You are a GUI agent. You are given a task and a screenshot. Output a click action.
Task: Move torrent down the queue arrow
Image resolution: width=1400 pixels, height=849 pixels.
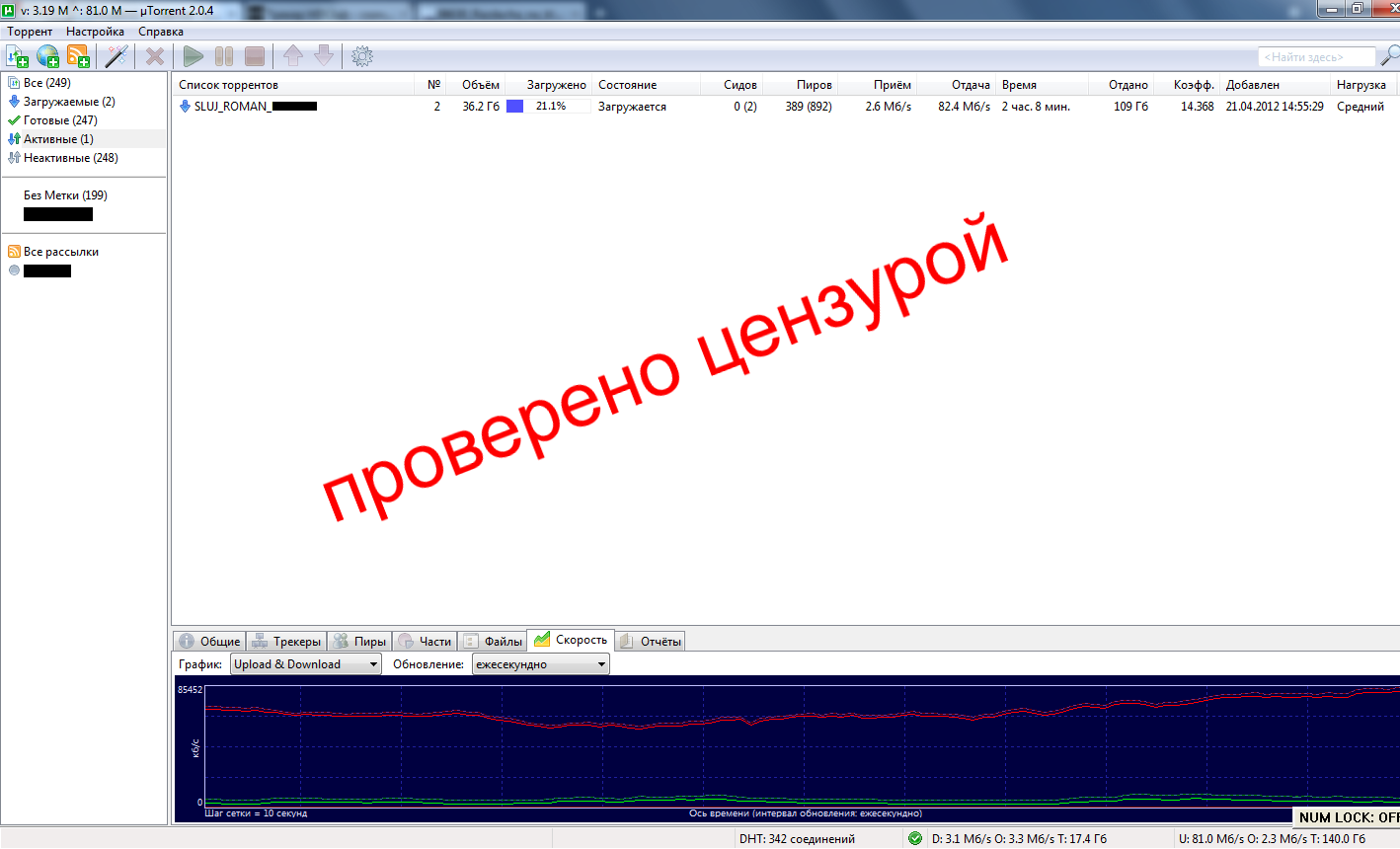pos(324,56)
